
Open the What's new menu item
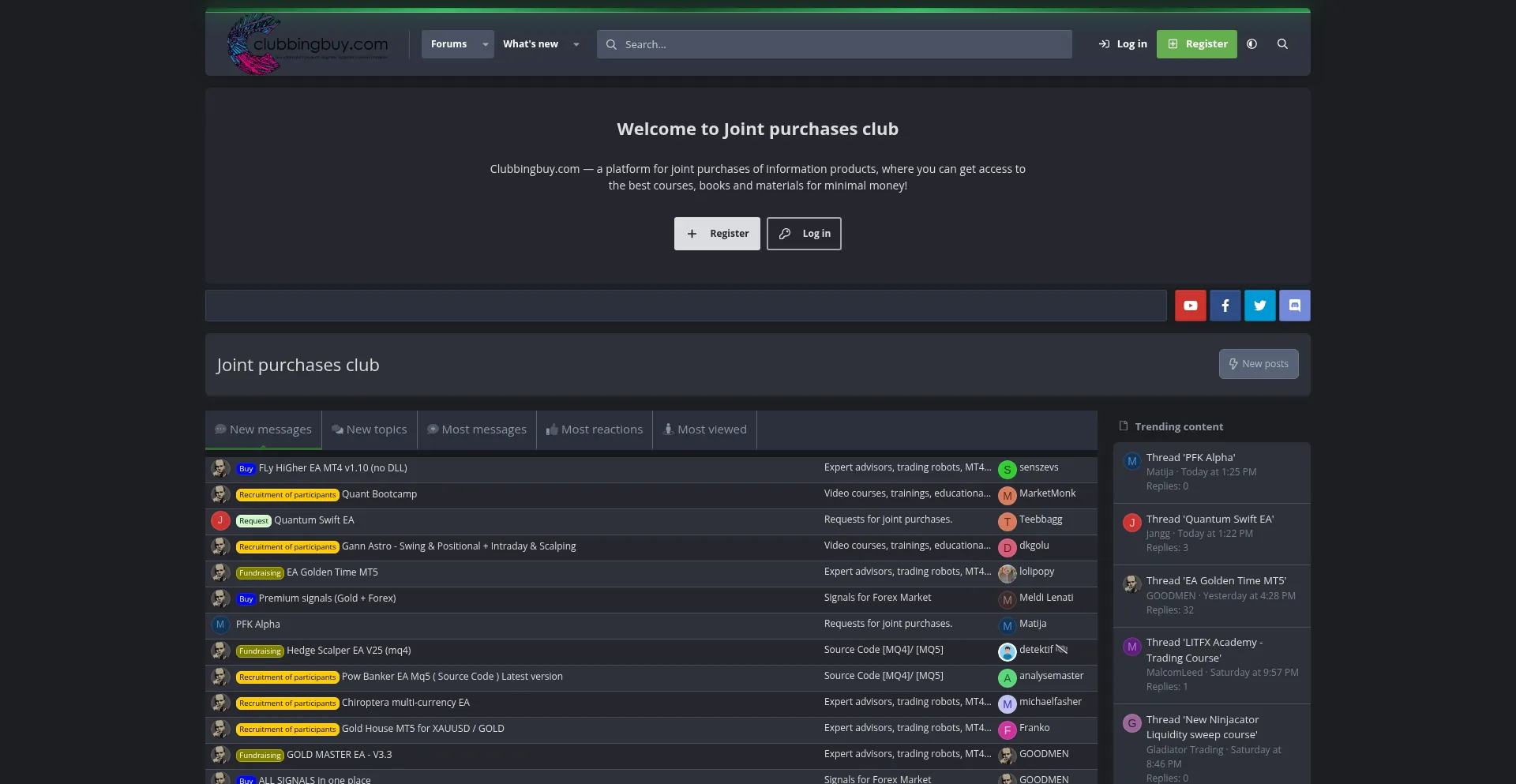531,44
